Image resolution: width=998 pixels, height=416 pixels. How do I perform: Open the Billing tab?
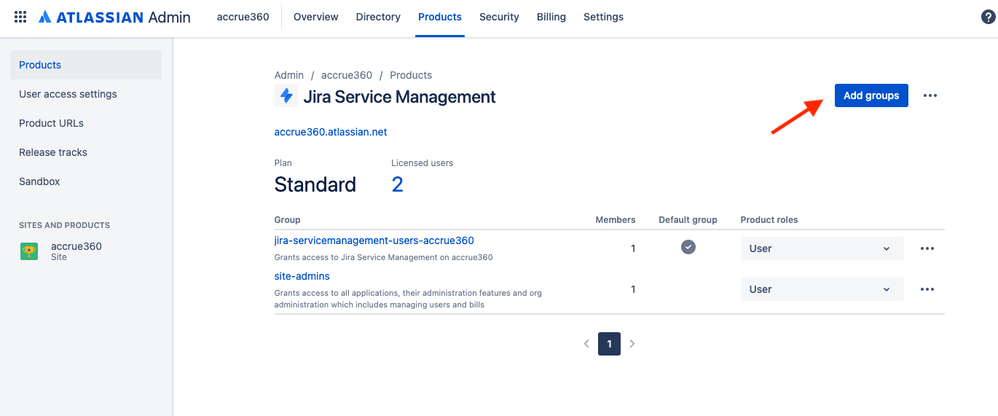551,17
